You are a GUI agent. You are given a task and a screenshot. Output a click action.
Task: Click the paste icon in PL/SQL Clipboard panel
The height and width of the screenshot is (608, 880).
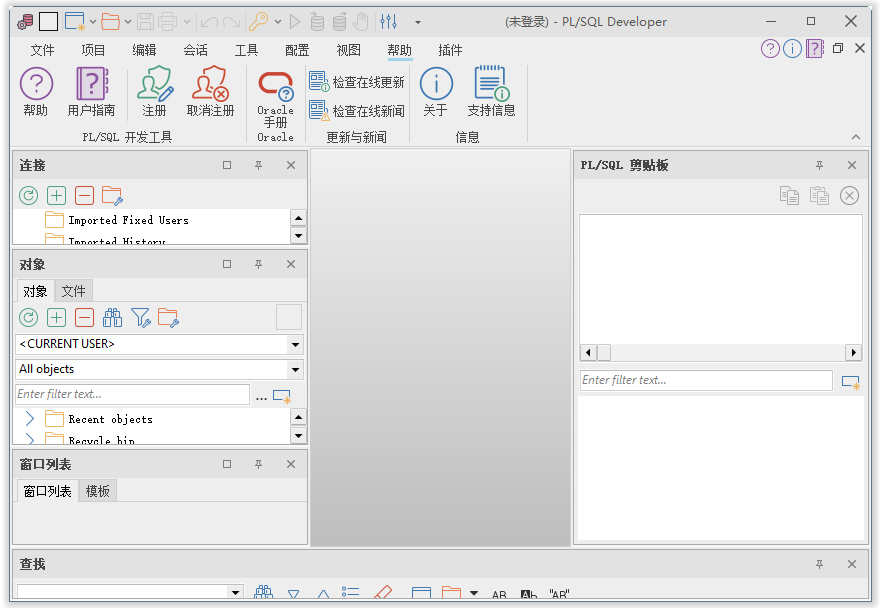[819, 195]
